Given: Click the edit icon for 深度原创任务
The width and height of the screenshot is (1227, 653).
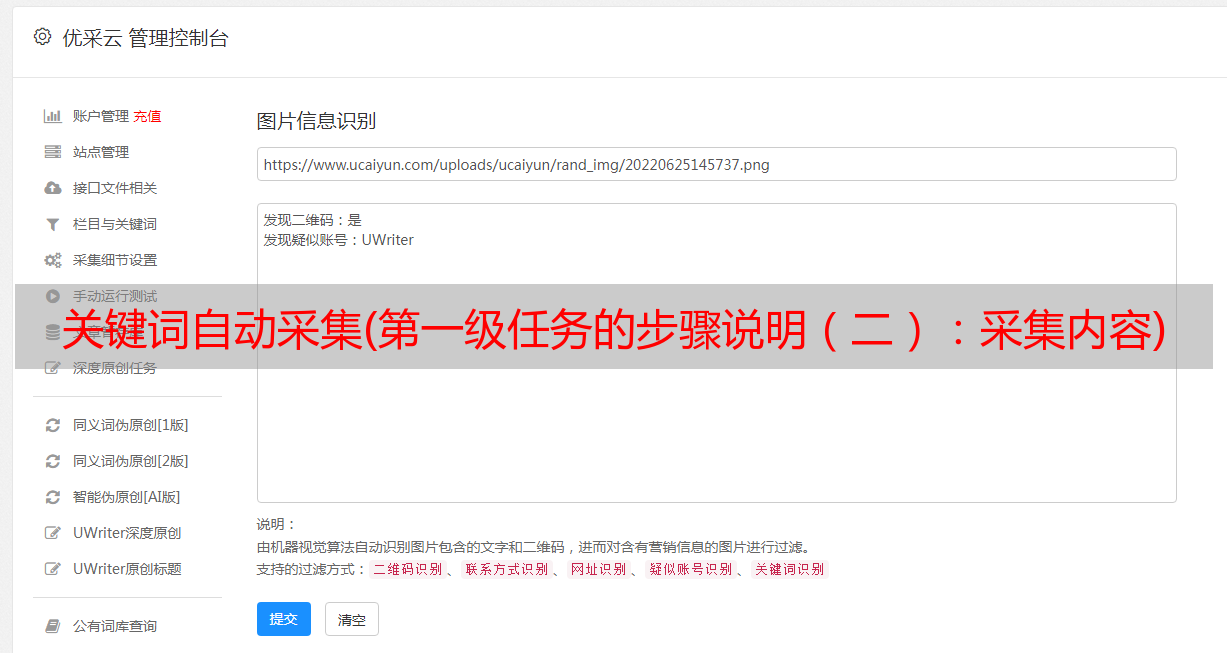Looking at the screenshot, I should 53,368.
